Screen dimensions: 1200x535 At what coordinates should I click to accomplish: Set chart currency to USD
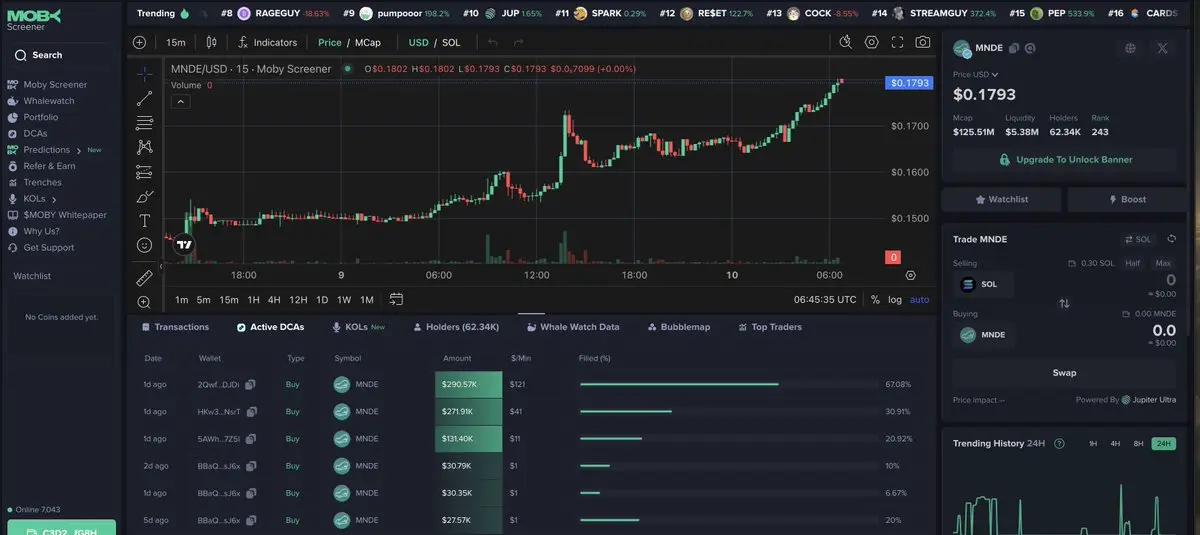pos(418,42)
